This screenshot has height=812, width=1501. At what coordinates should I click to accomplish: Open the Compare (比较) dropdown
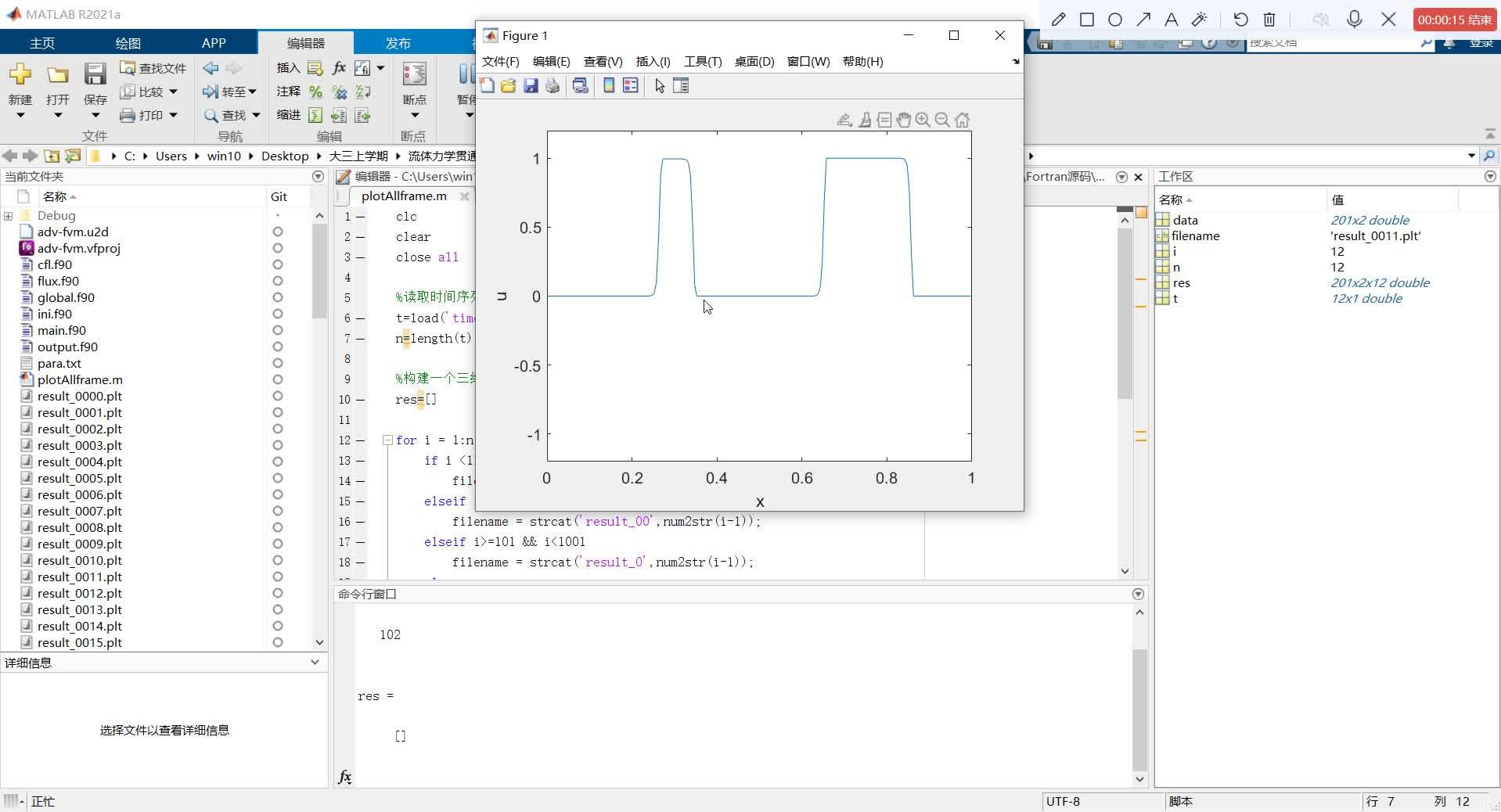tap(149, 92)
